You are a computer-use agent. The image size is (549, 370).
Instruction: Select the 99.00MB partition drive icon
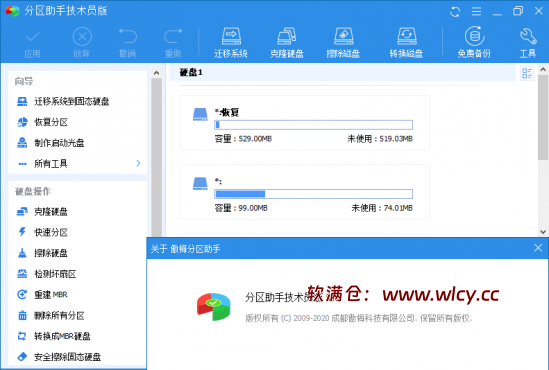pos(200,183)
